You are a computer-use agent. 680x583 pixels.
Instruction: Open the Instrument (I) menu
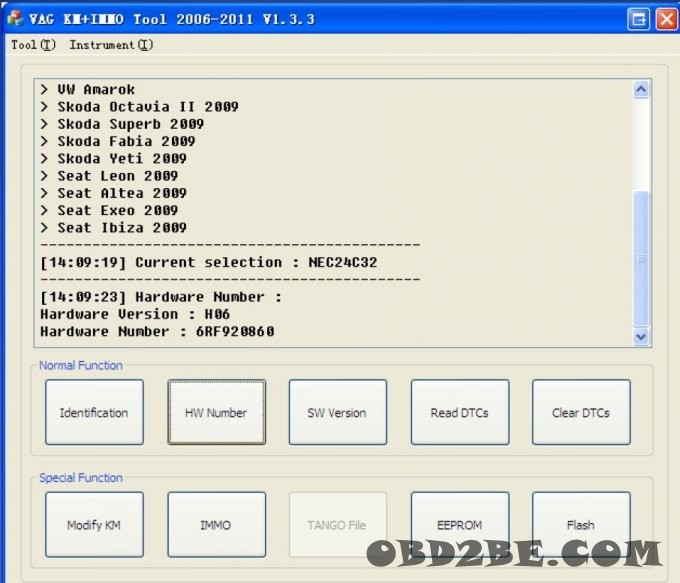coord(111,45)
